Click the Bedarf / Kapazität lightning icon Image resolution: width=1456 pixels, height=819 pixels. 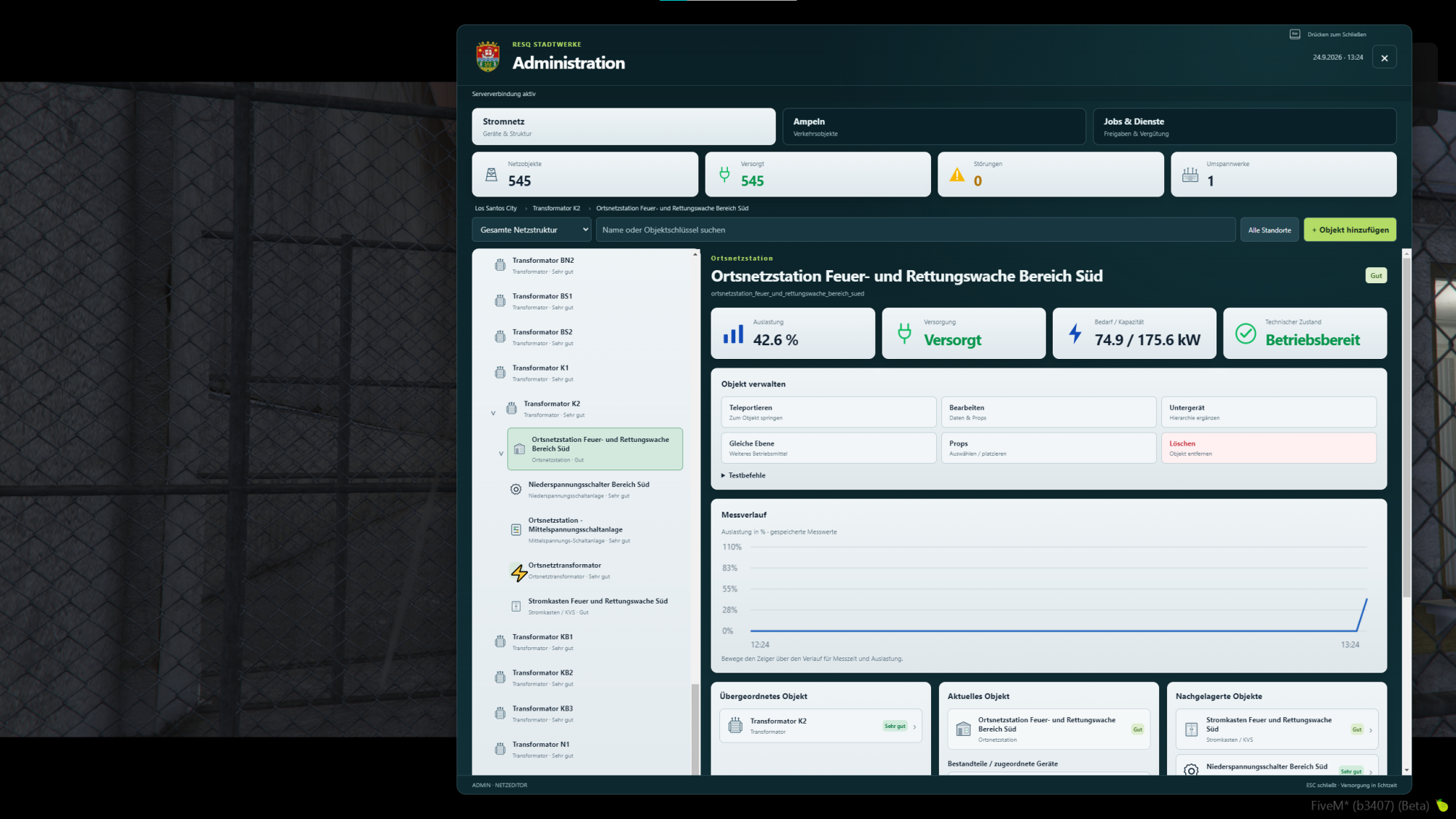pyautogui.click(x=1075, y=333)
